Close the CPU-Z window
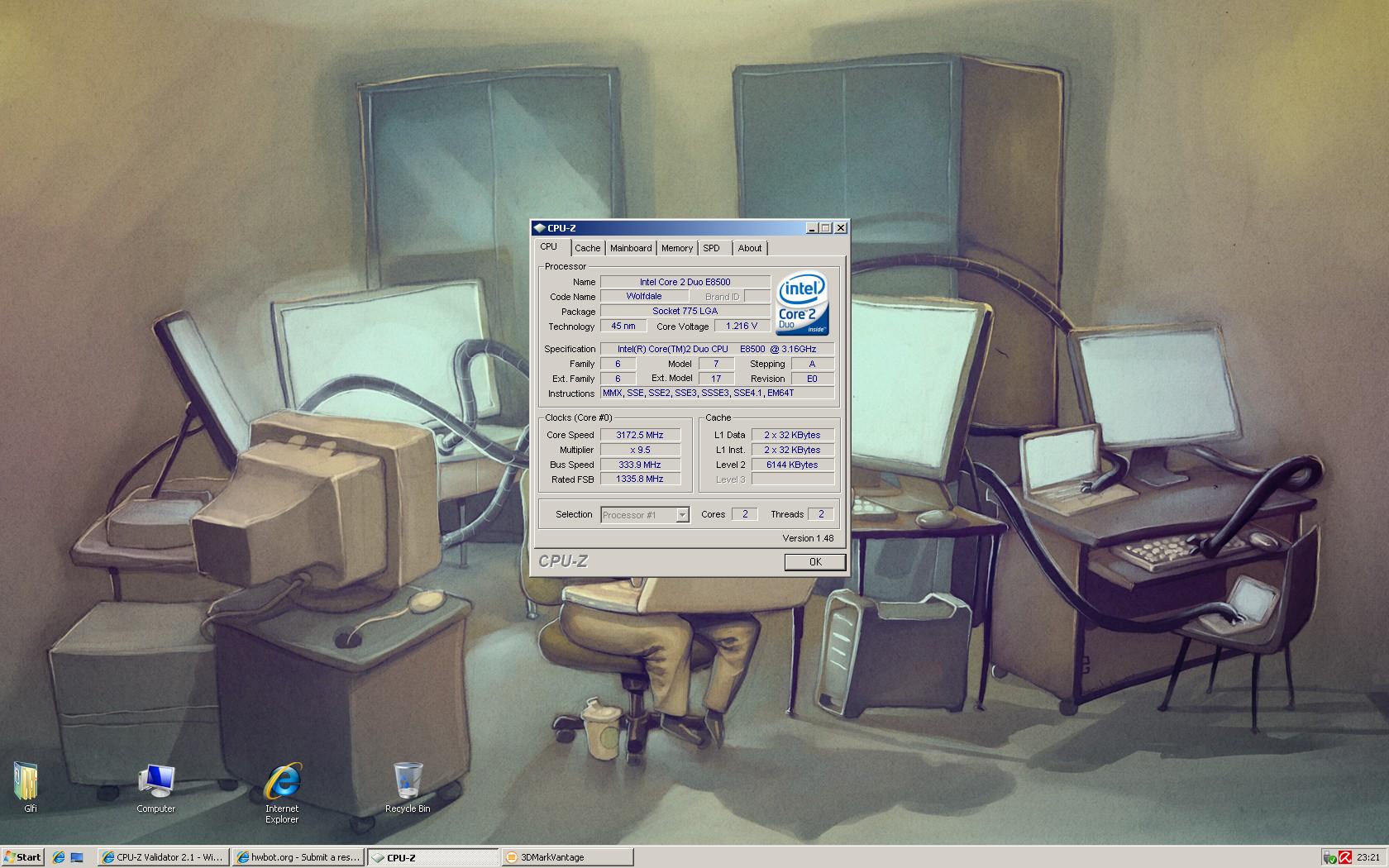Screen dimensions: 1389x868 840,228
